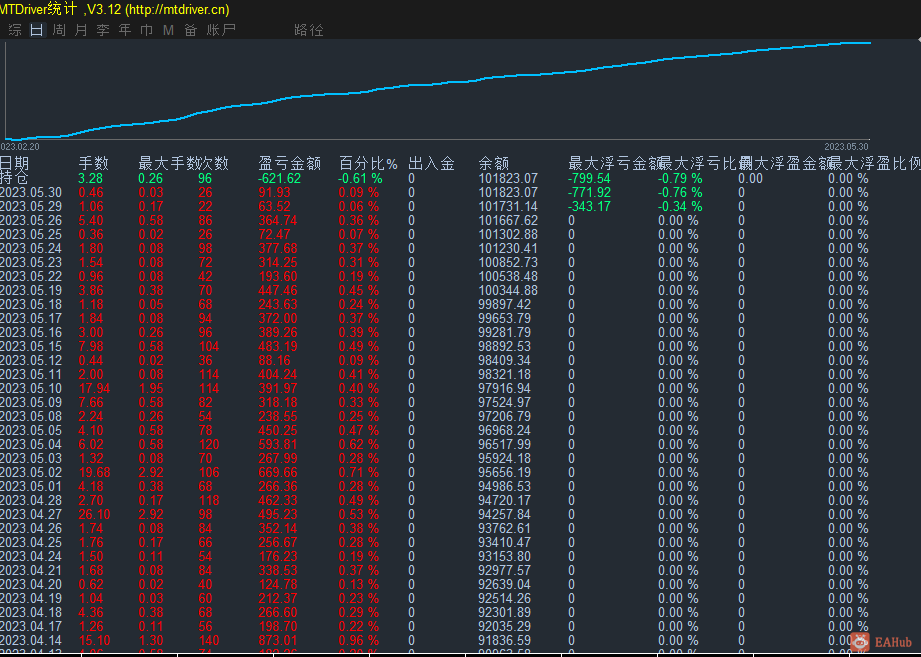Viewport: 921px width, 657px height.
Task: Click lots value 17.94 on 2023.05.10
Action: pos(95,389)
